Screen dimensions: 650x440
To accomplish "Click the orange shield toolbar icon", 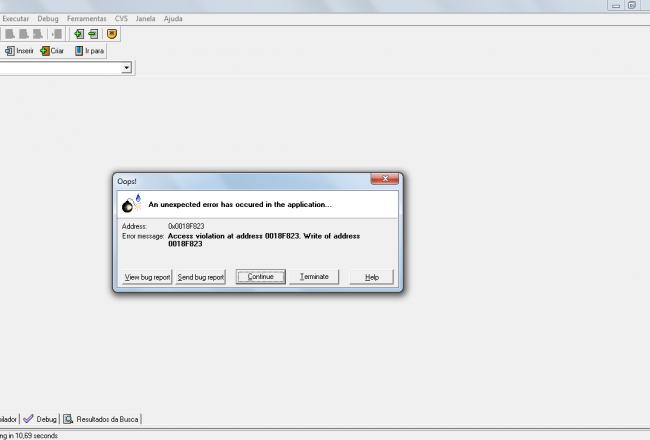I will [112, 34].
